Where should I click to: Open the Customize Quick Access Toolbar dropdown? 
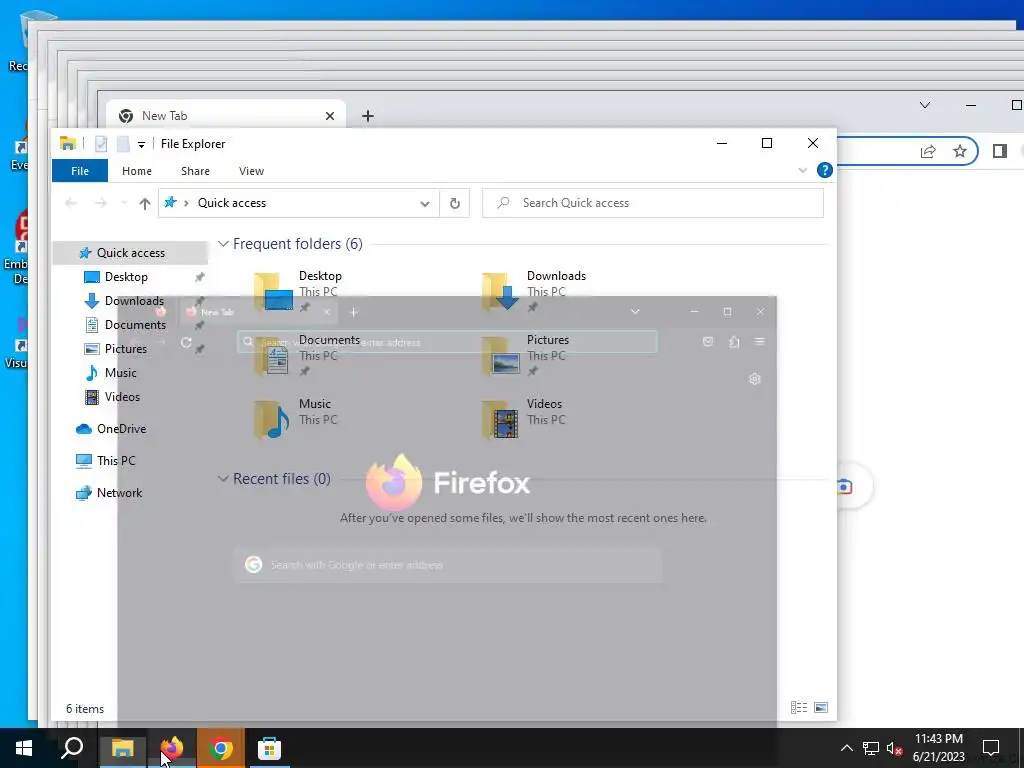click(141, 144)
